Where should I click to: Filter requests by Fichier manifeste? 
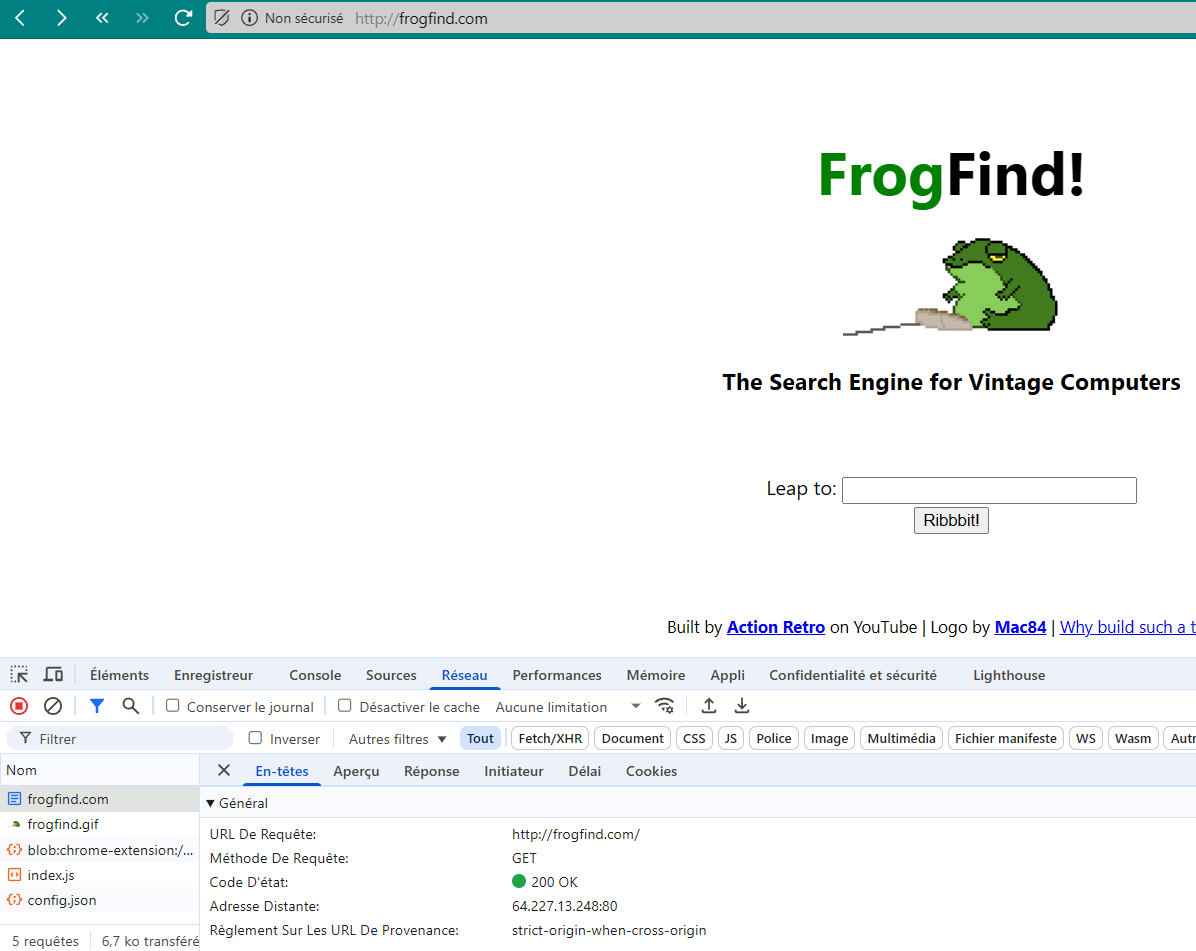click(1005, 738)
